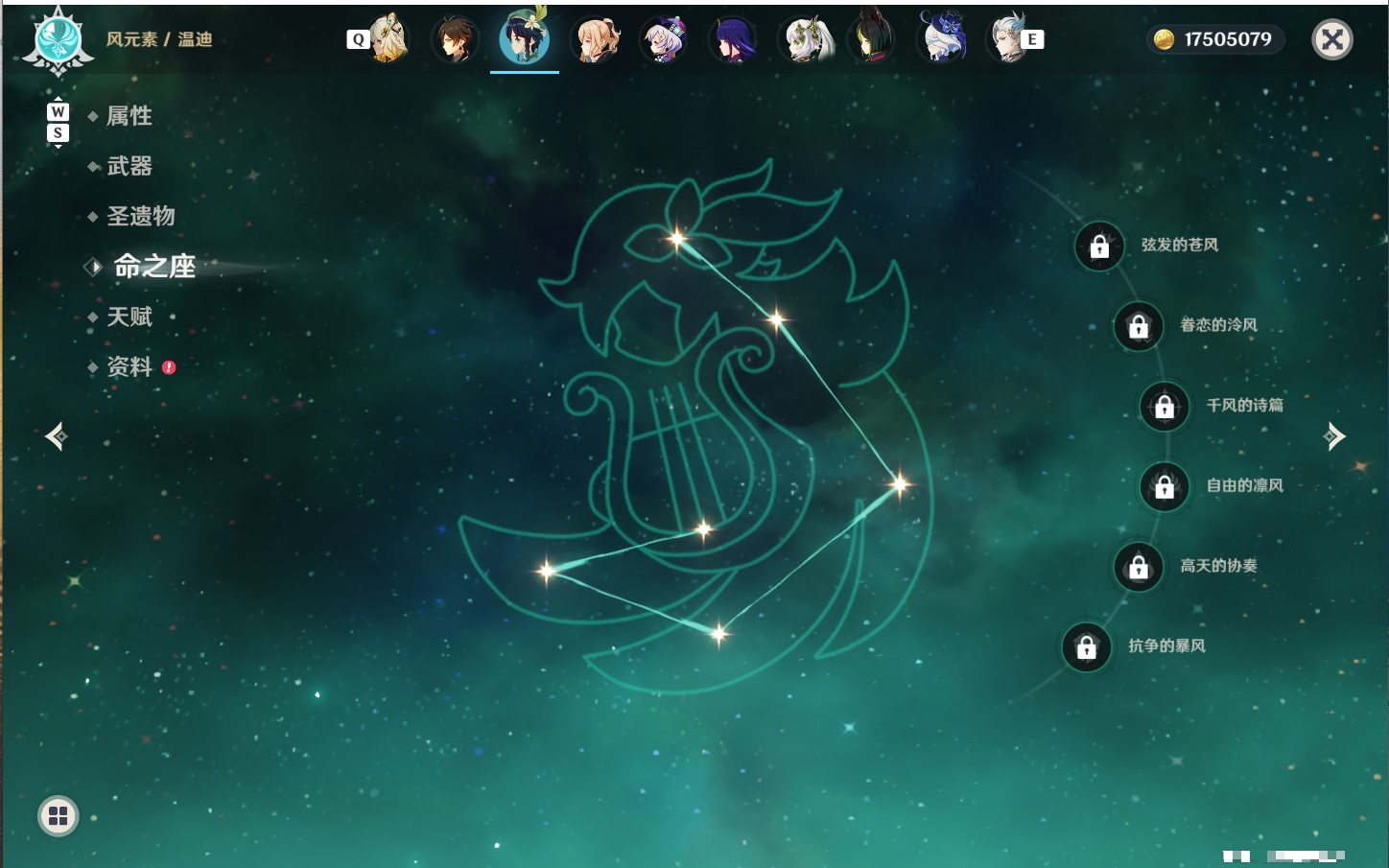Select the 自由的凛风 constellation name
This screenshot has width=1389, height=868.
point(1244,485)
